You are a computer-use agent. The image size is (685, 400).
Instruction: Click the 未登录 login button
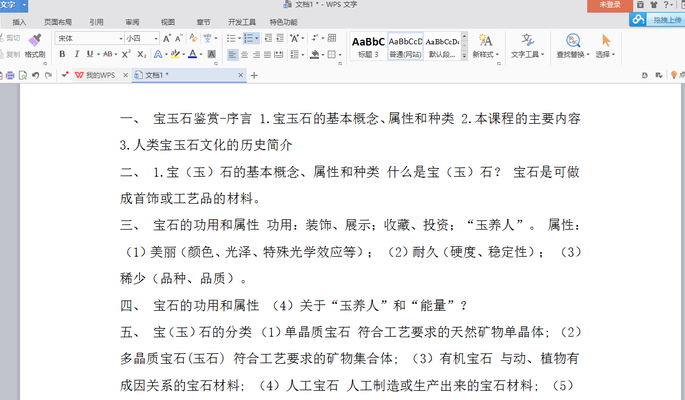(x=609, y=5)
